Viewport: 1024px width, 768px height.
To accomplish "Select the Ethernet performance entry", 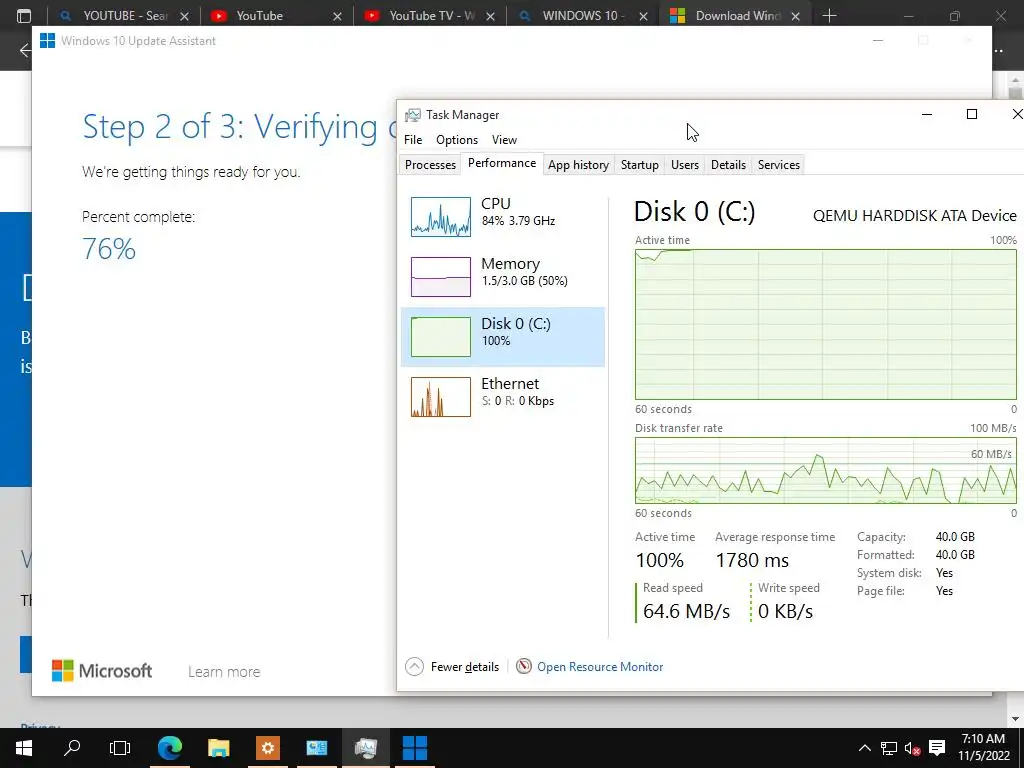I will [503, 396].
